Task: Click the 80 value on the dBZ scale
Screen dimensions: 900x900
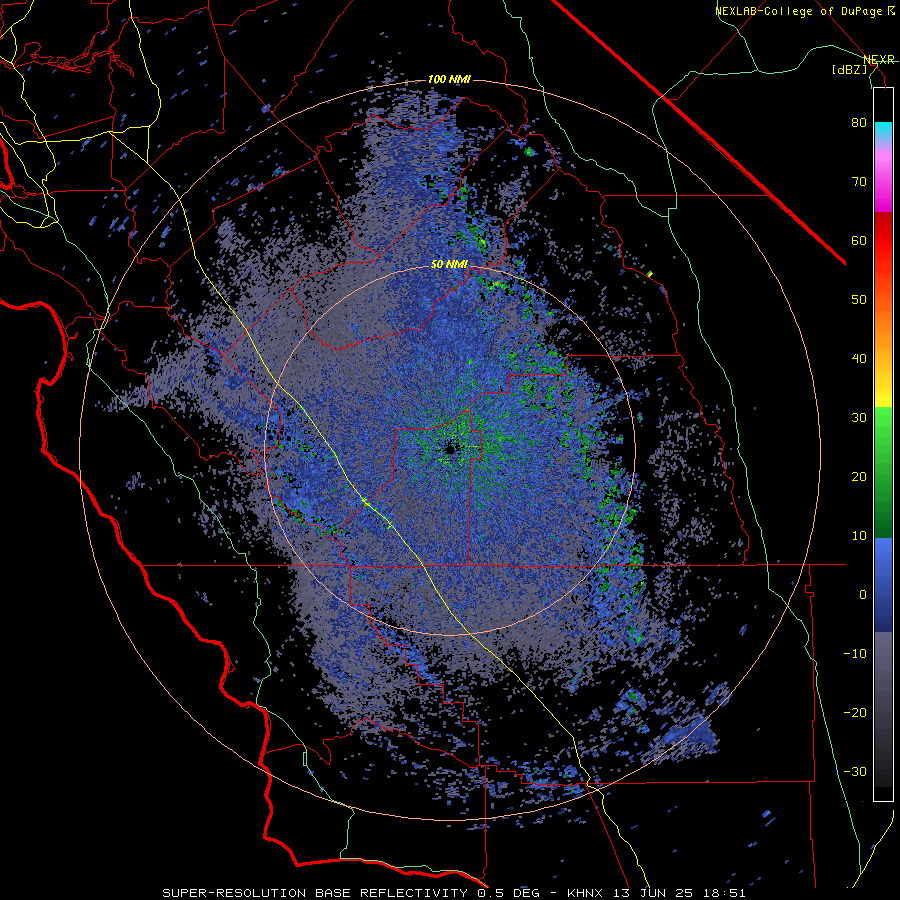Action: pos(859,123)
